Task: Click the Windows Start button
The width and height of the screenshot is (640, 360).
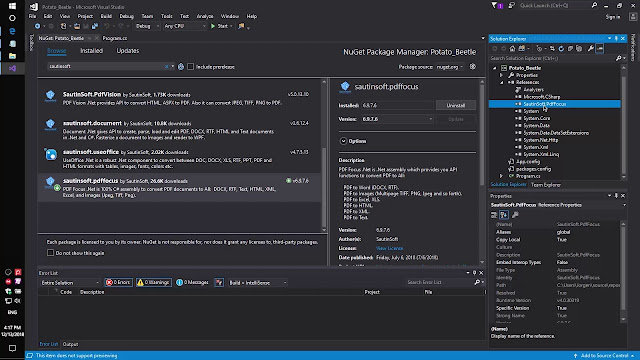Action: (x=12, y=6)
